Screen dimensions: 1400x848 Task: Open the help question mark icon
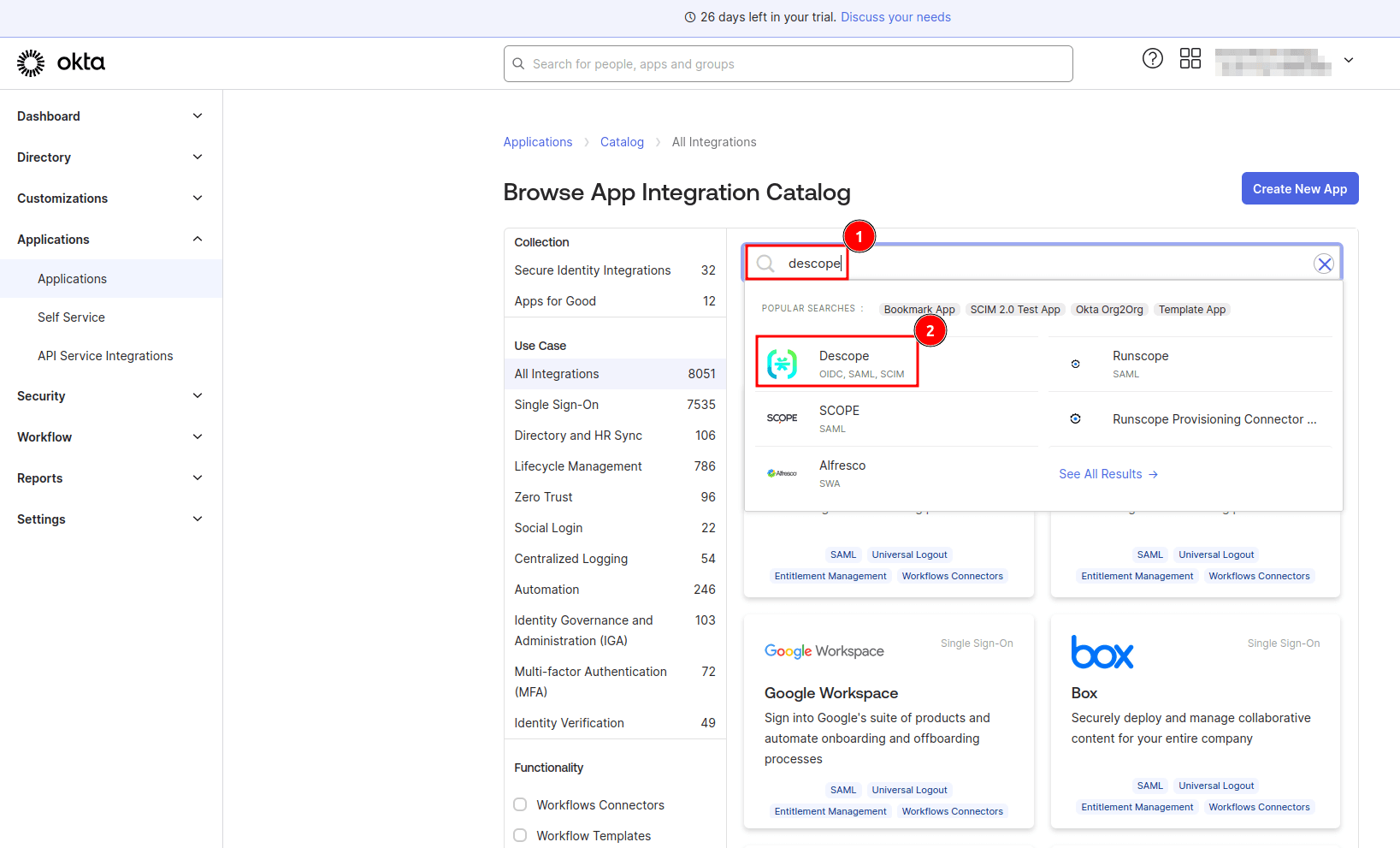tap(1152, 58)
